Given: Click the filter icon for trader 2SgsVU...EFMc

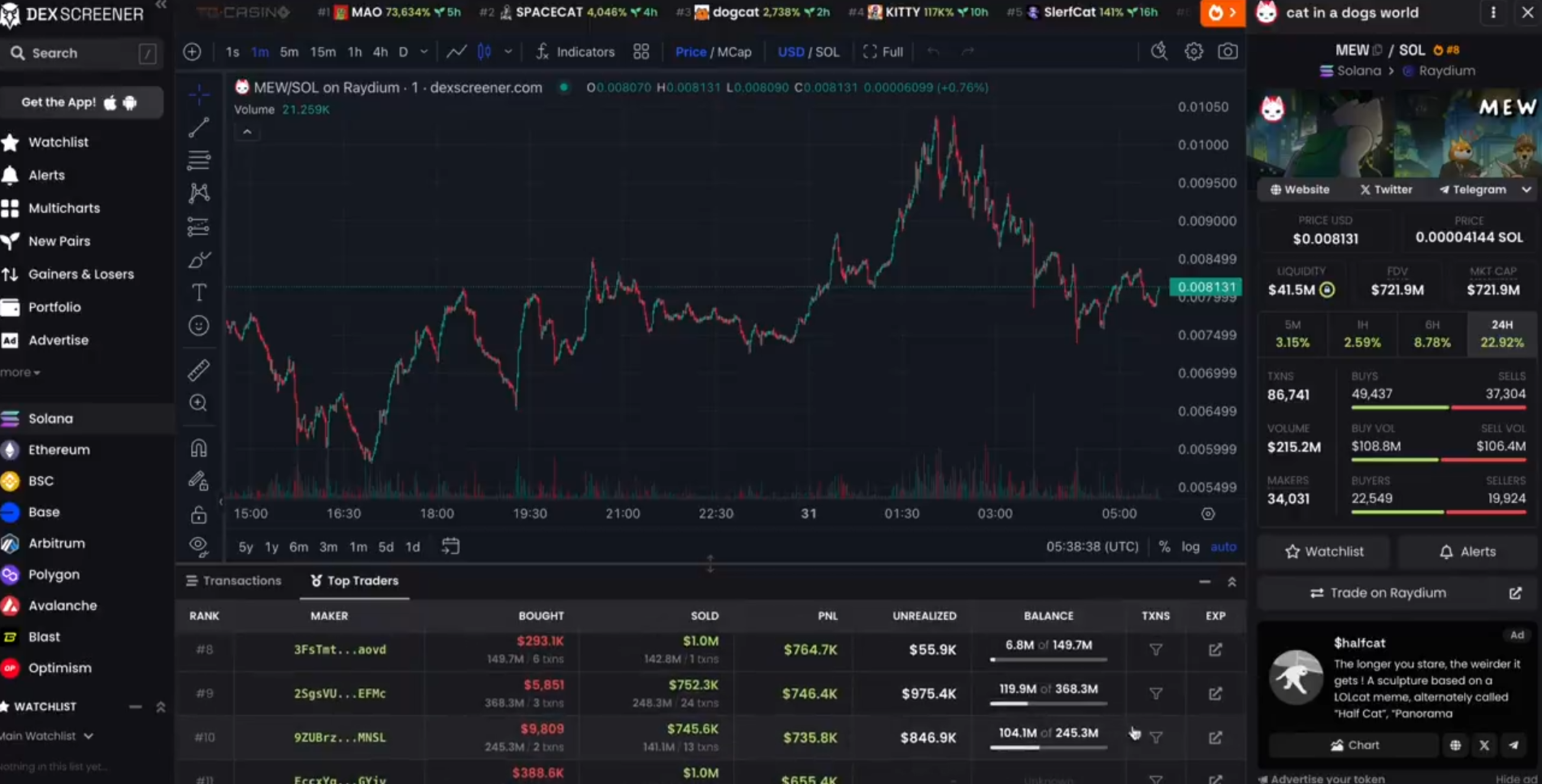Looking at the screenshot, I should point(1155,694).
